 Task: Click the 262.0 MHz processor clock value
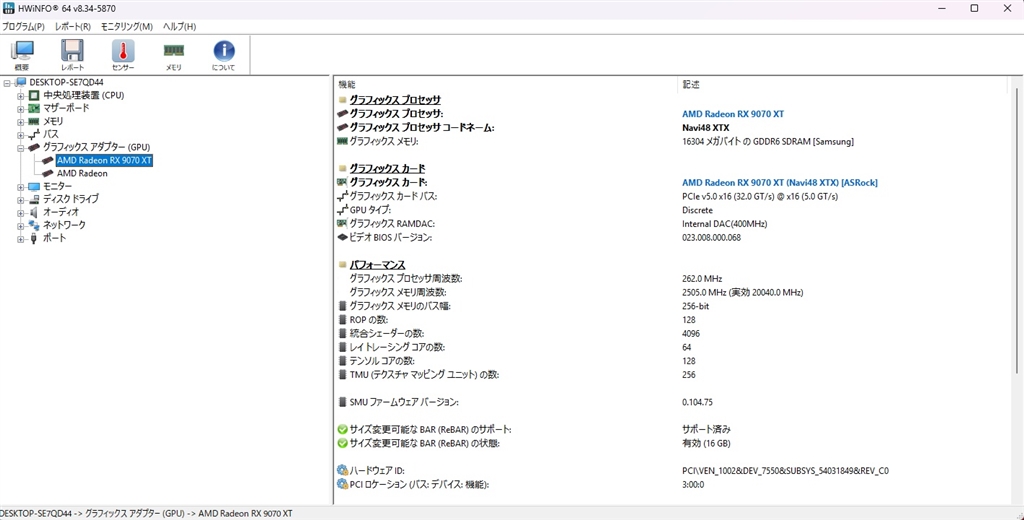point(702,279)
